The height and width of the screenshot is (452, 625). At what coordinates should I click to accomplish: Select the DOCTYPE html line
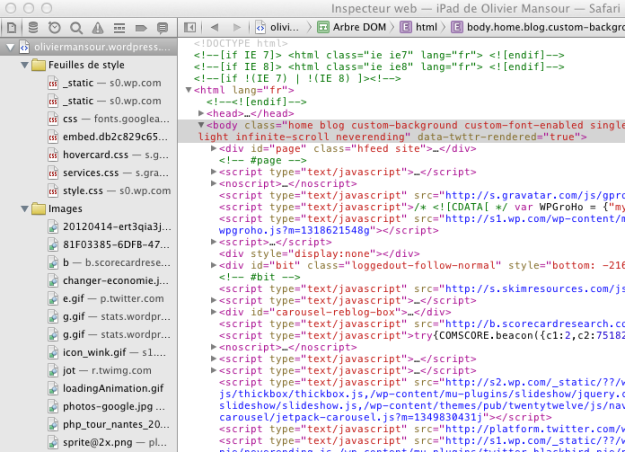(x=241, y=43)
